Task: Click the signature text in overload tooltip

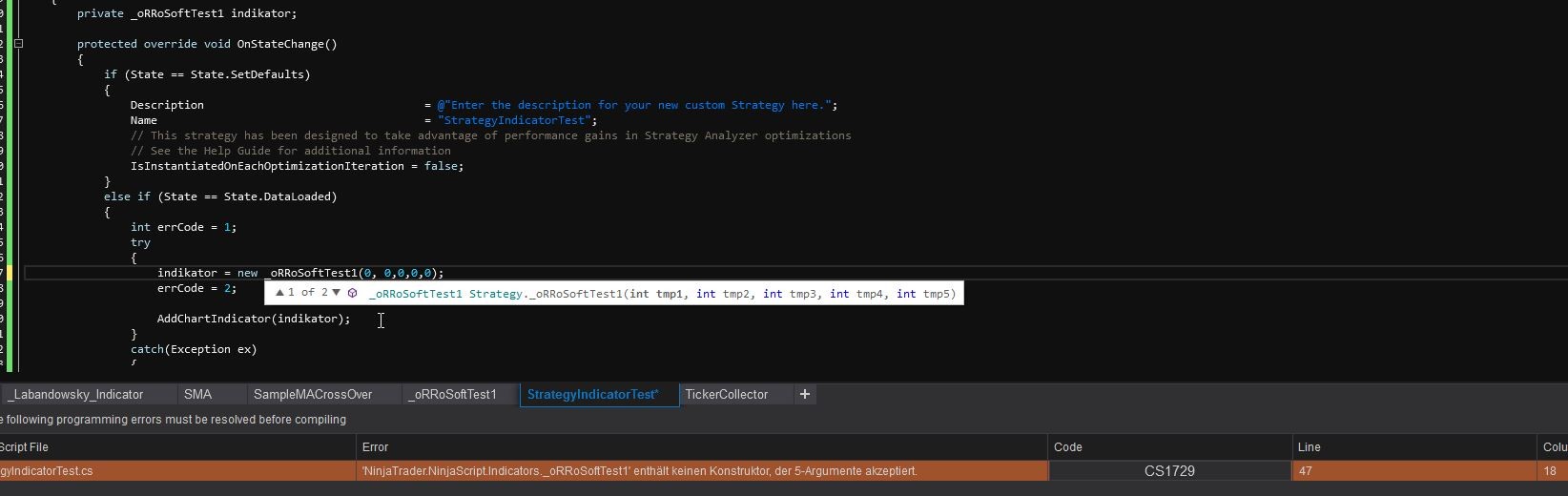Action: (x=662, y=294)
